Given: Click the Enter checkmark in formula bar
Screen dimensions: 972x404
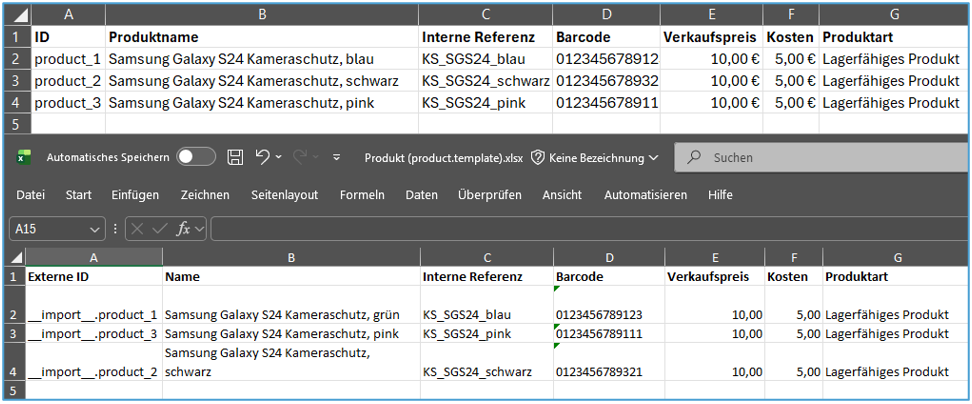Looking at the screenshot, I should [160, 229].
